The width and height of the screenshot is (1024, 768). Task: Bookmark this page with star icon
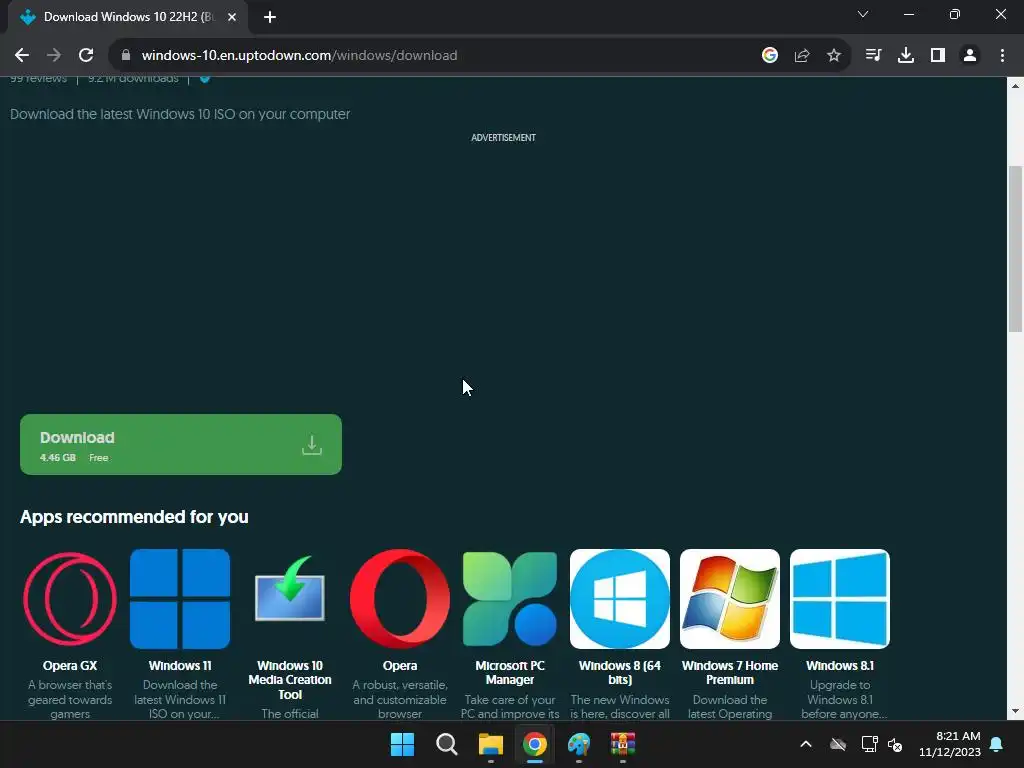(x=834, y=56)
